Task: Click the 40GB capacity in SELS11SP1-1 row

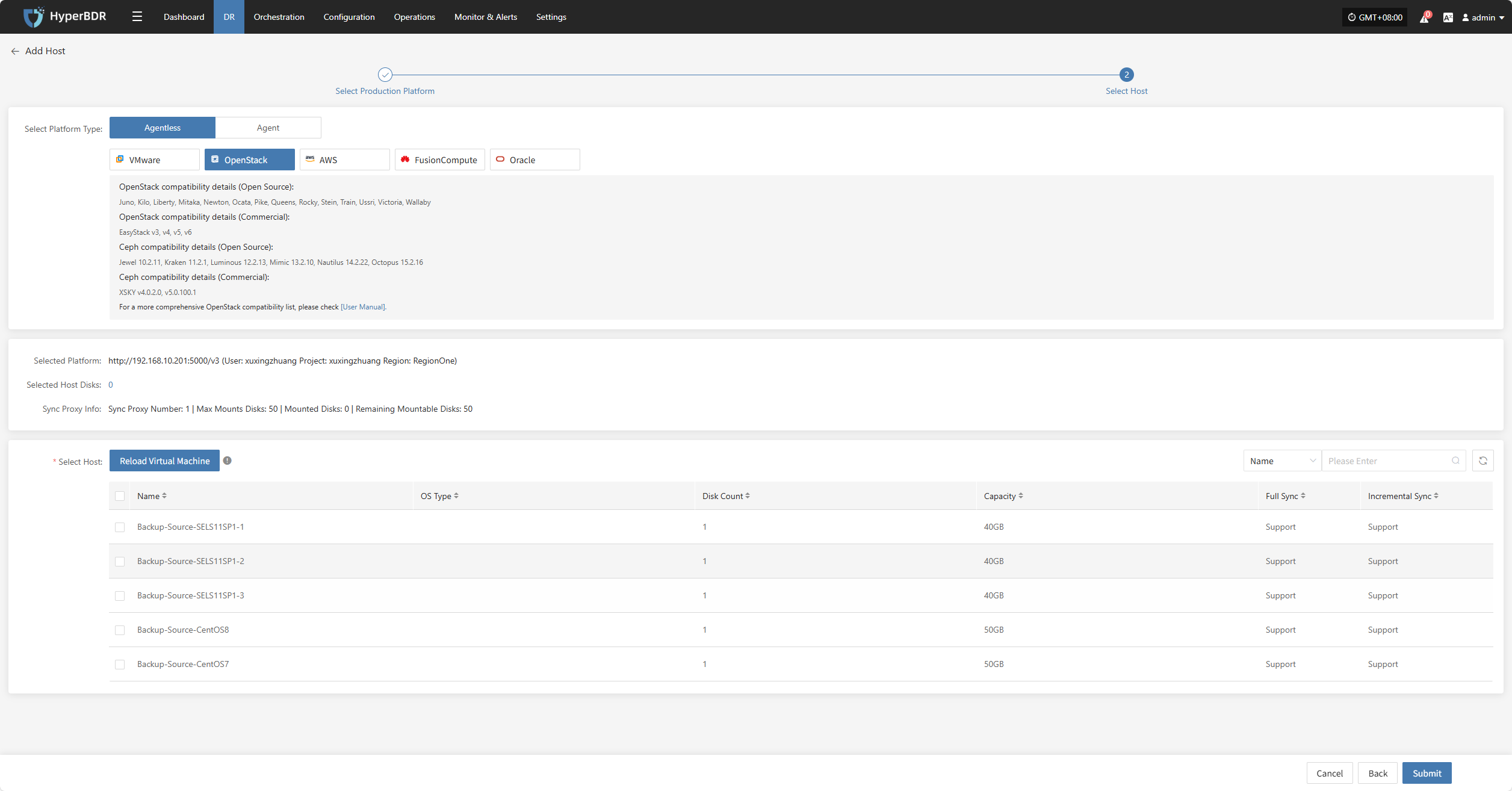Action: coord(994,527)
